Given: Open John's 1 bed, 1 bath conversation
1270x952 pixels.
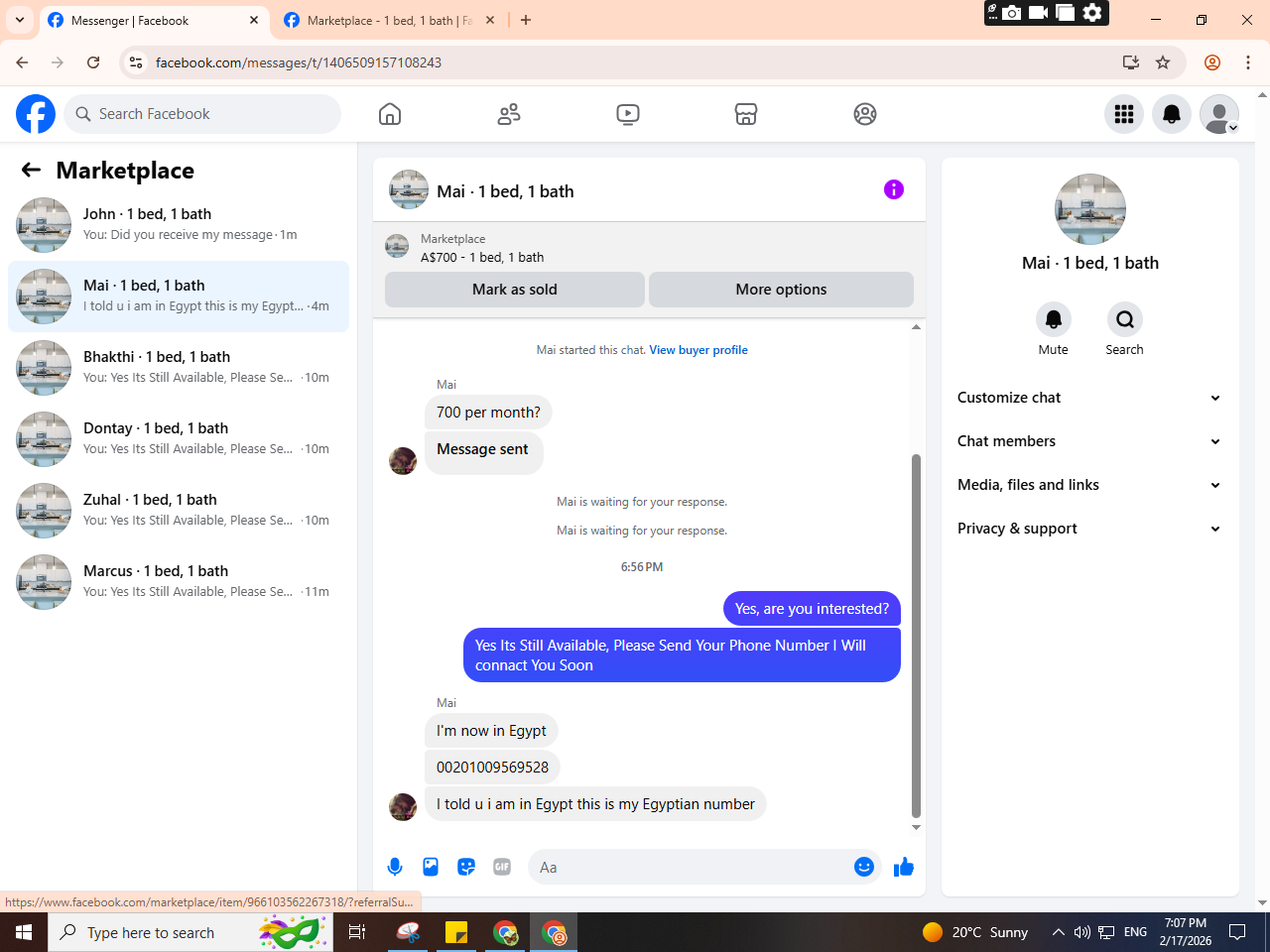Looking at the screenshot, I should pos(179,225).
